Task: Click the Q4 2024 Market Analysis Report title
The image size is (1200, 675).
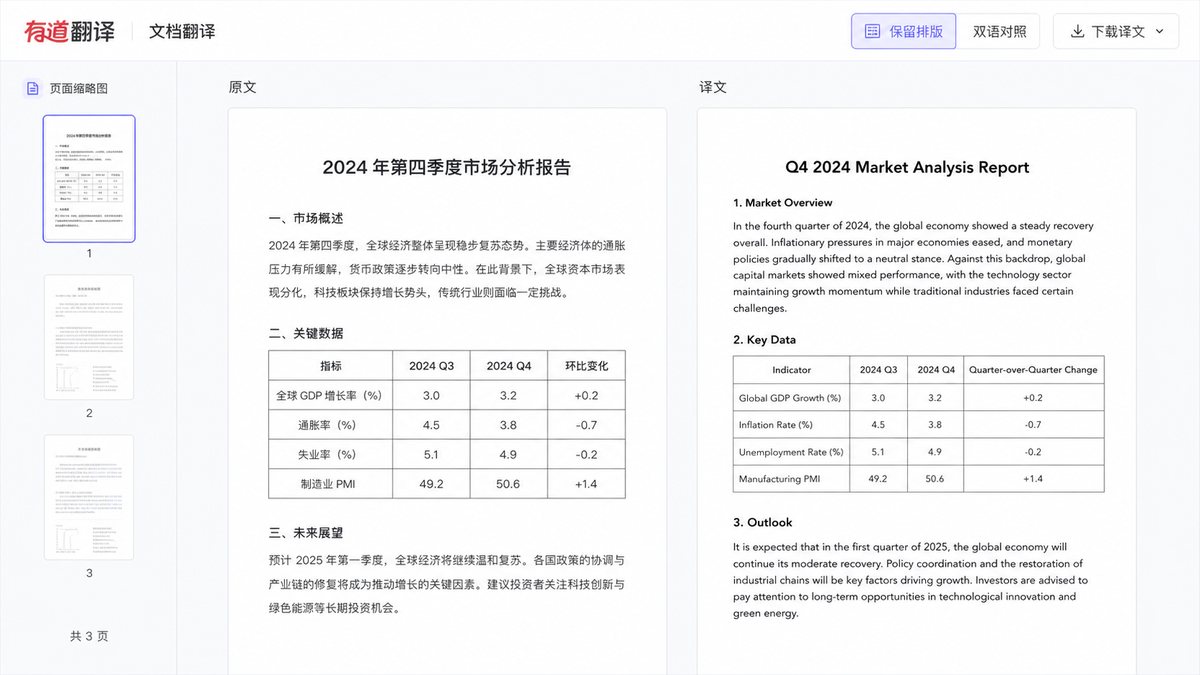Action: (x=907, y=167)
